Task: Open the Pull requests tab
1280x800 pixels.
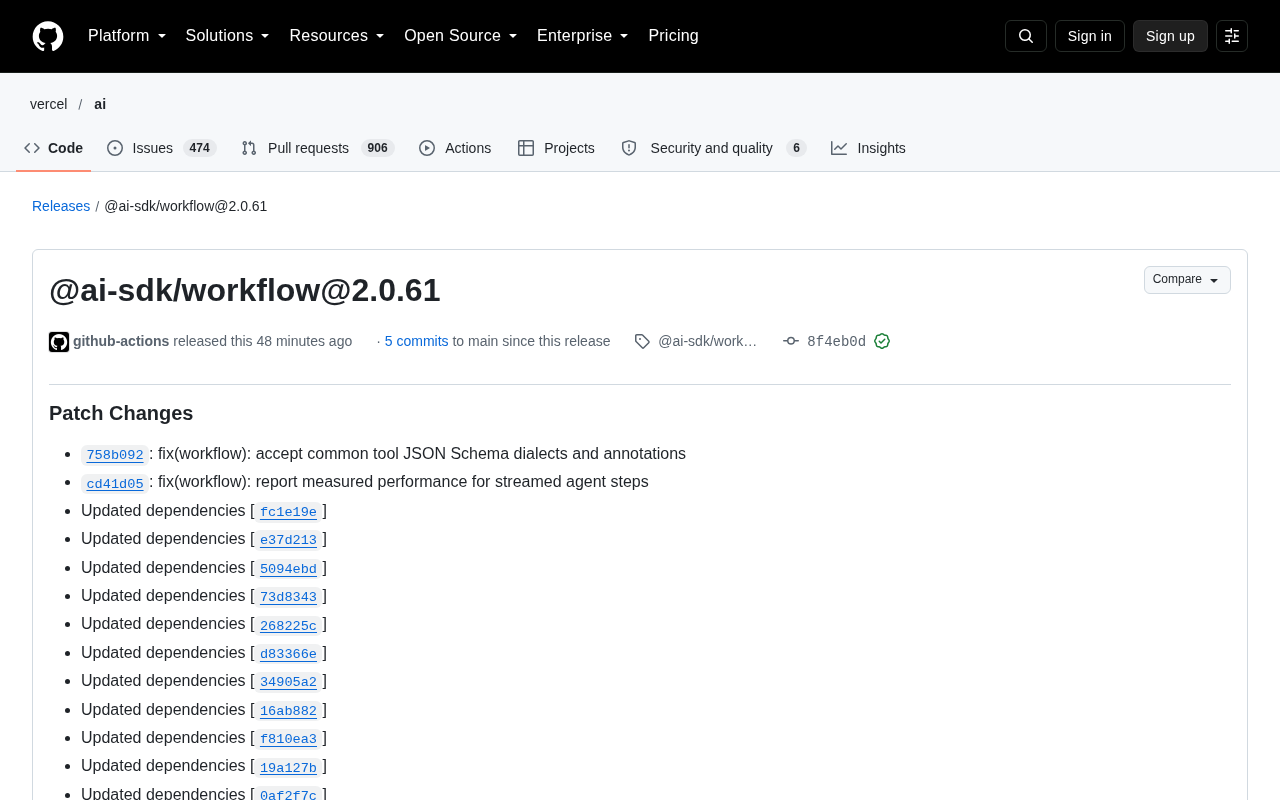Action: (x=318, y=148)
